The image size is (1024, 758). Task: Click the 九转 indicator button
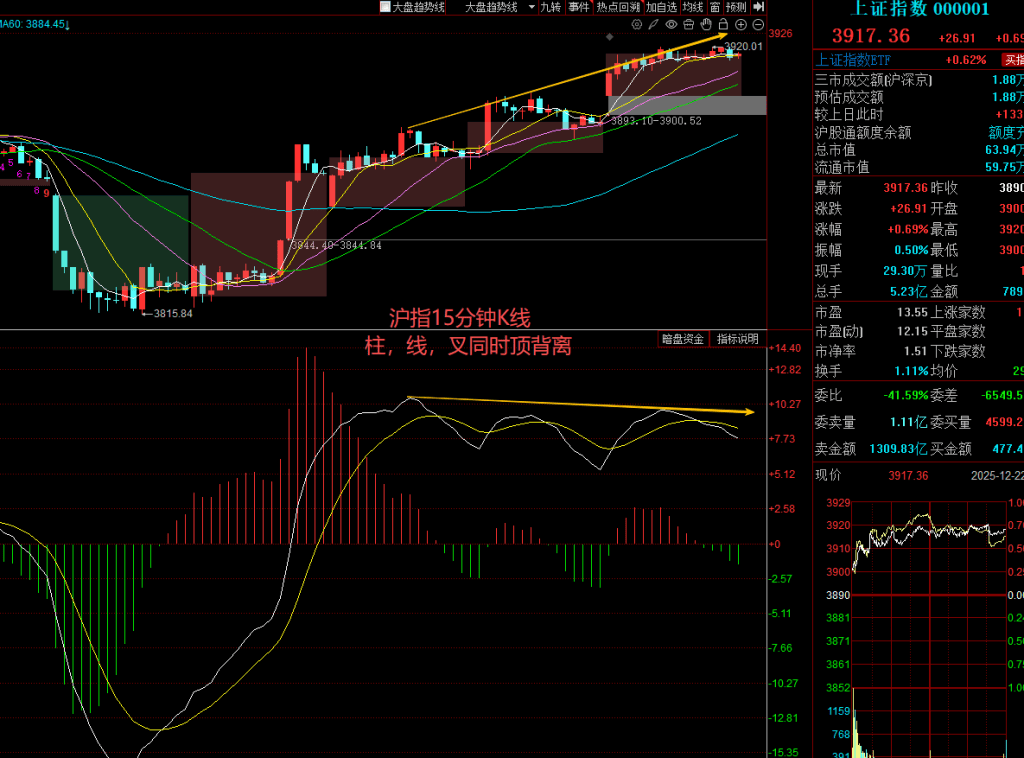pyautogui.click(x=551, y=7)
